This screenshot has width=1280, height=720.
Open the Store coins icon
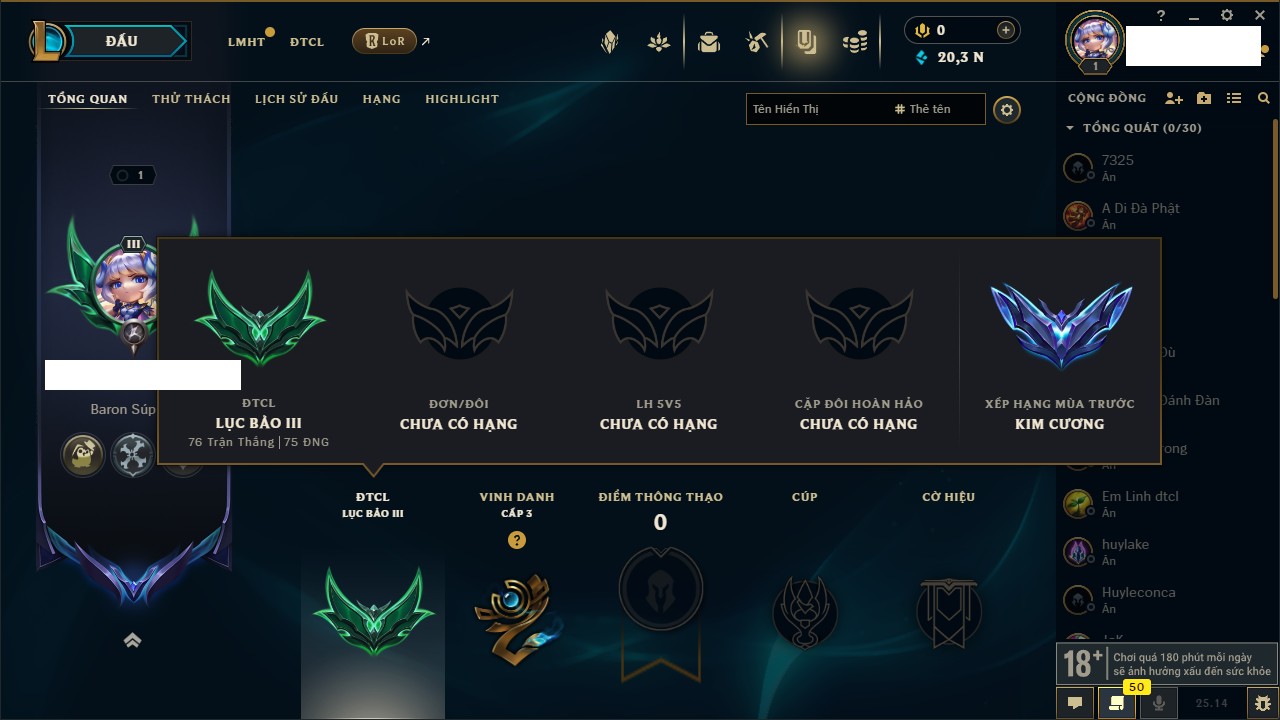coord(855,42)
